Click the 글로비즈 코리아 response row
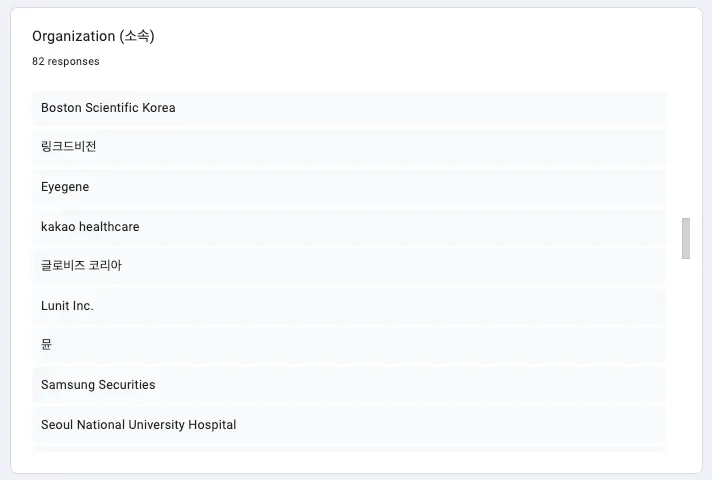The image size is (712, 480). tap(349, 266)
